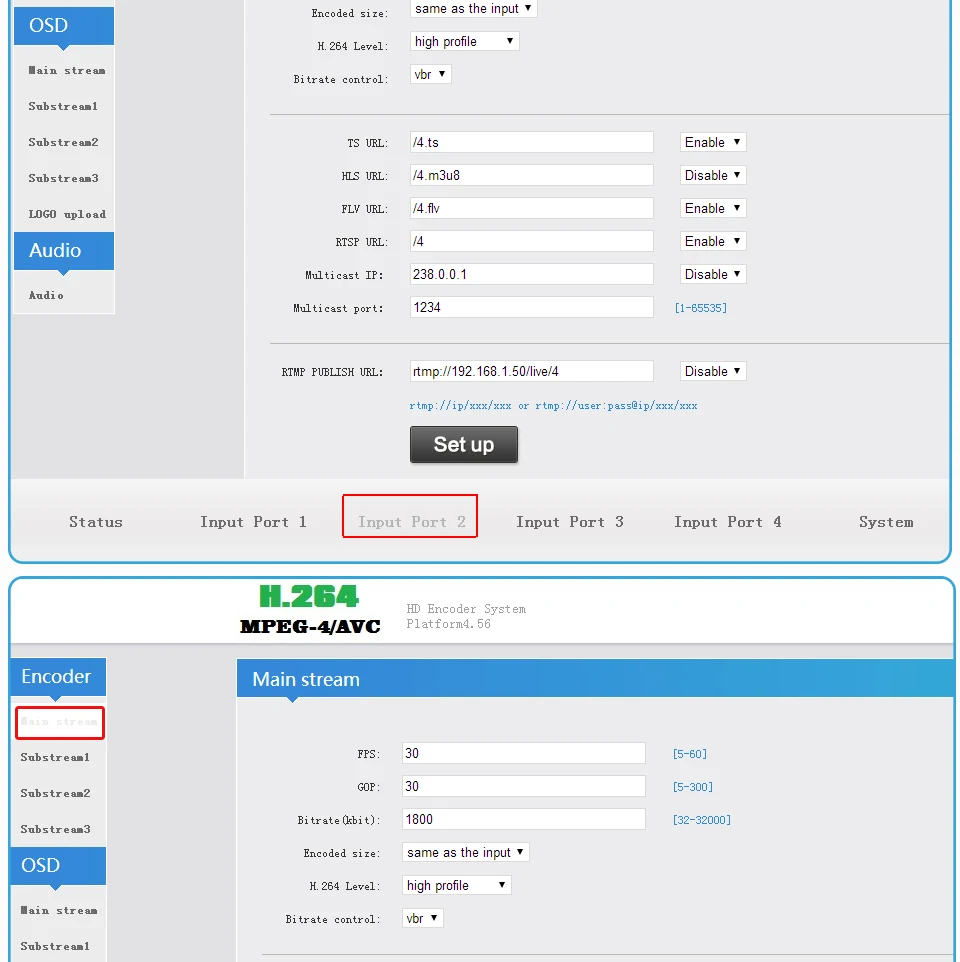Open the HLS URL Disable dropdown

[712, 175]
